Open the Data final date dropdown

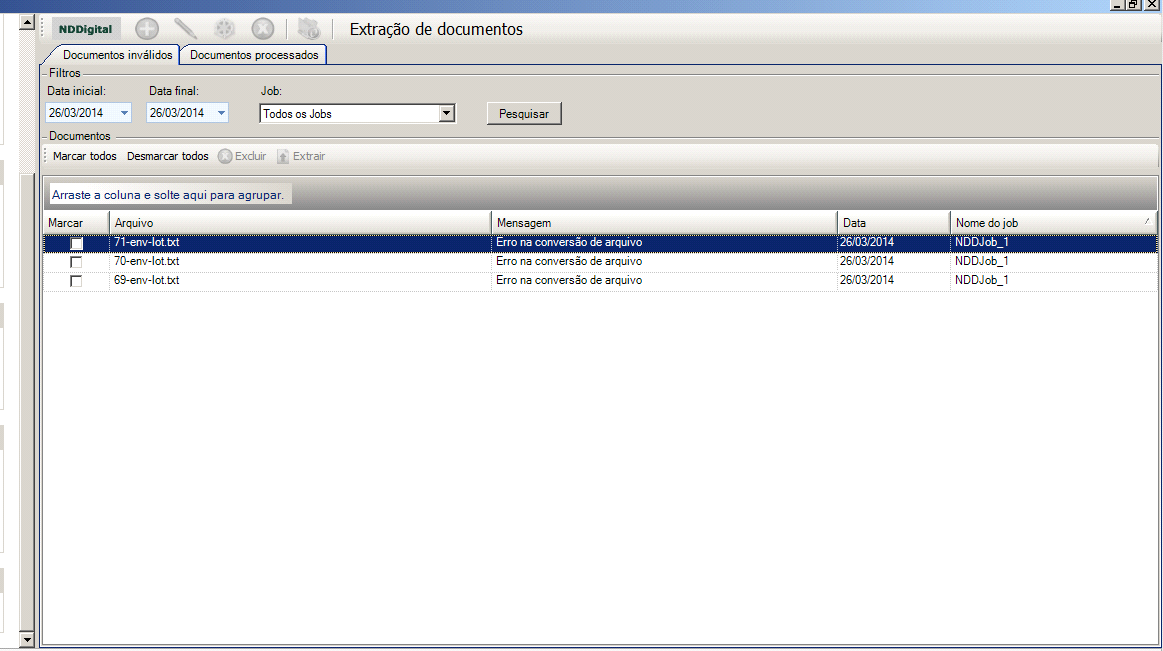[x=221, y=113]
